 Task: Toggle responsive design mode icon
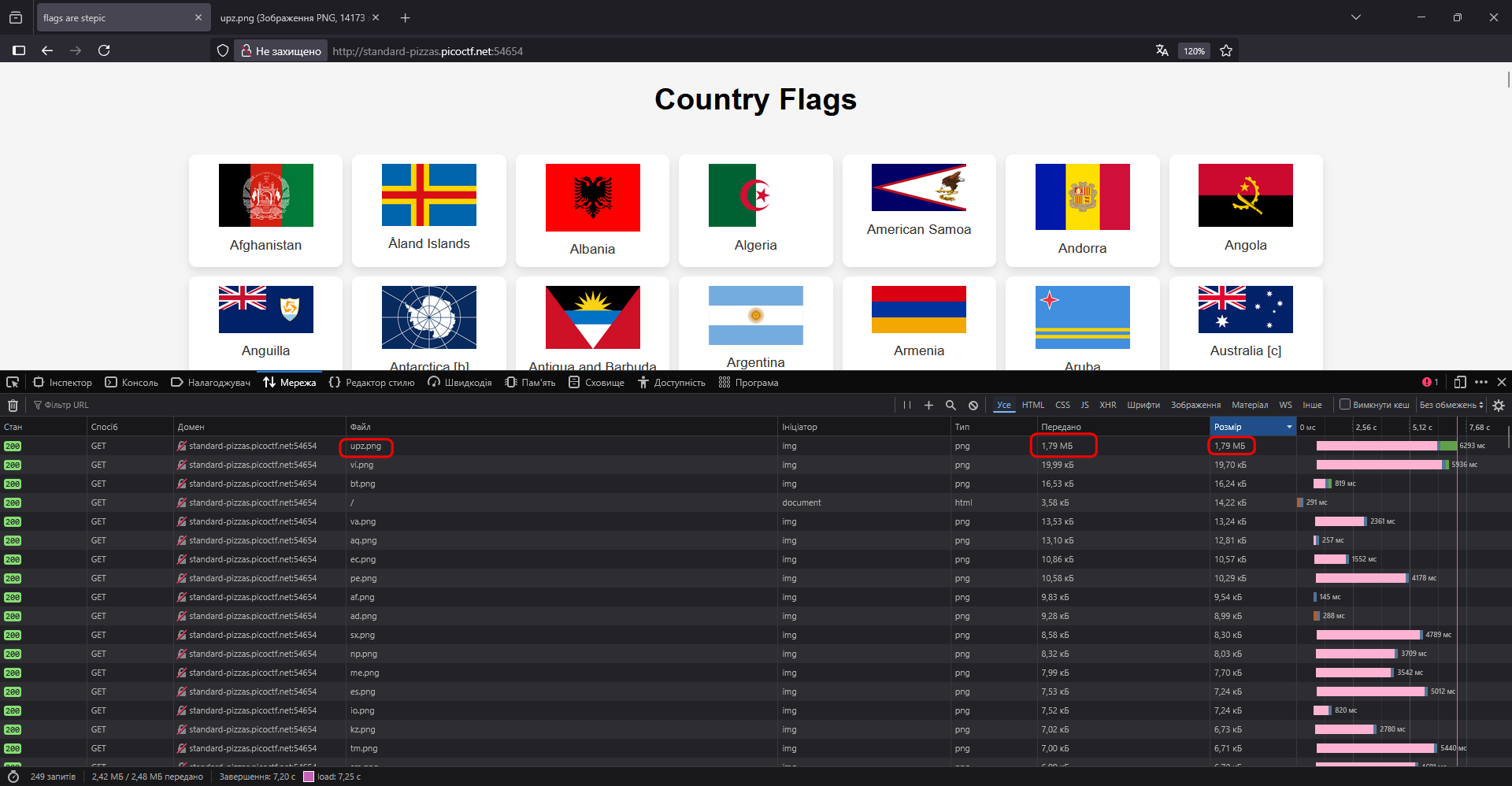1460,383
